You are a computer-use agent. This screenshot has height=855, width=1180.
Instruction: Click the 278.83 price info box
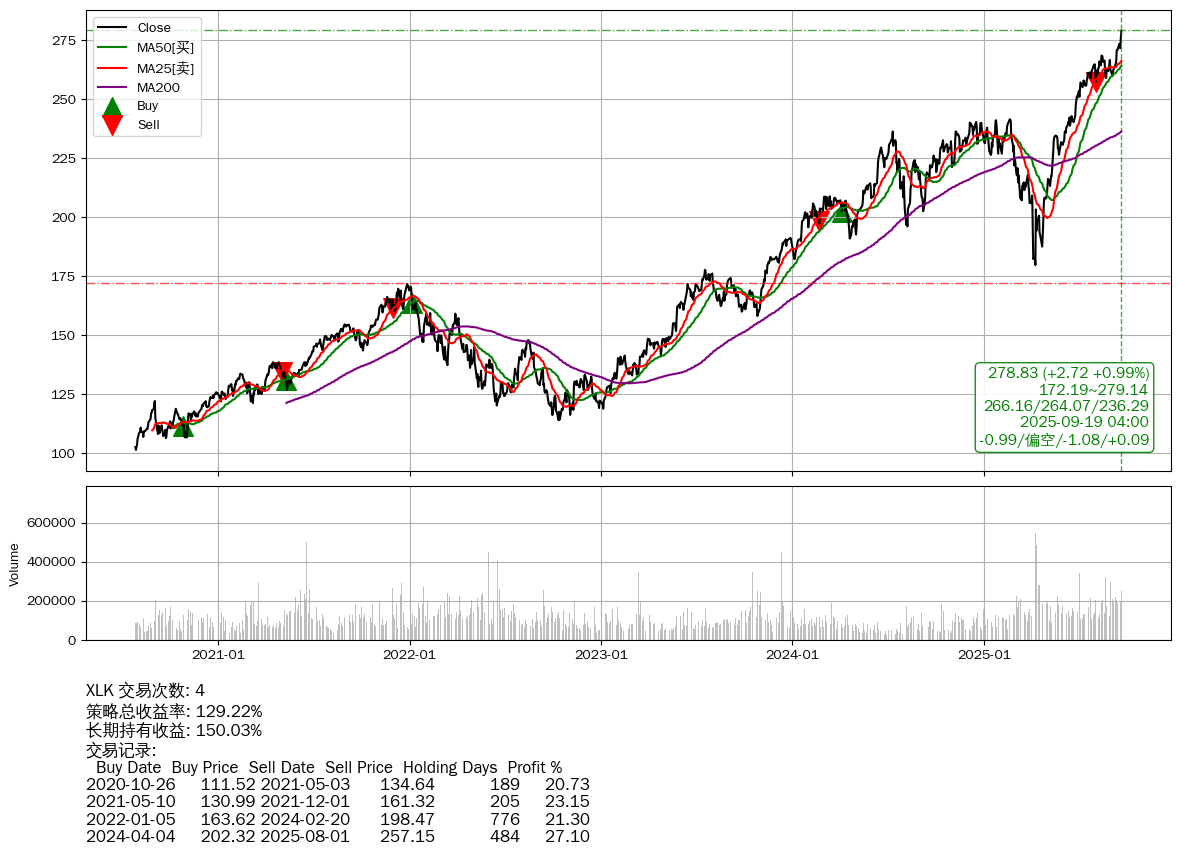point(1065,406)
